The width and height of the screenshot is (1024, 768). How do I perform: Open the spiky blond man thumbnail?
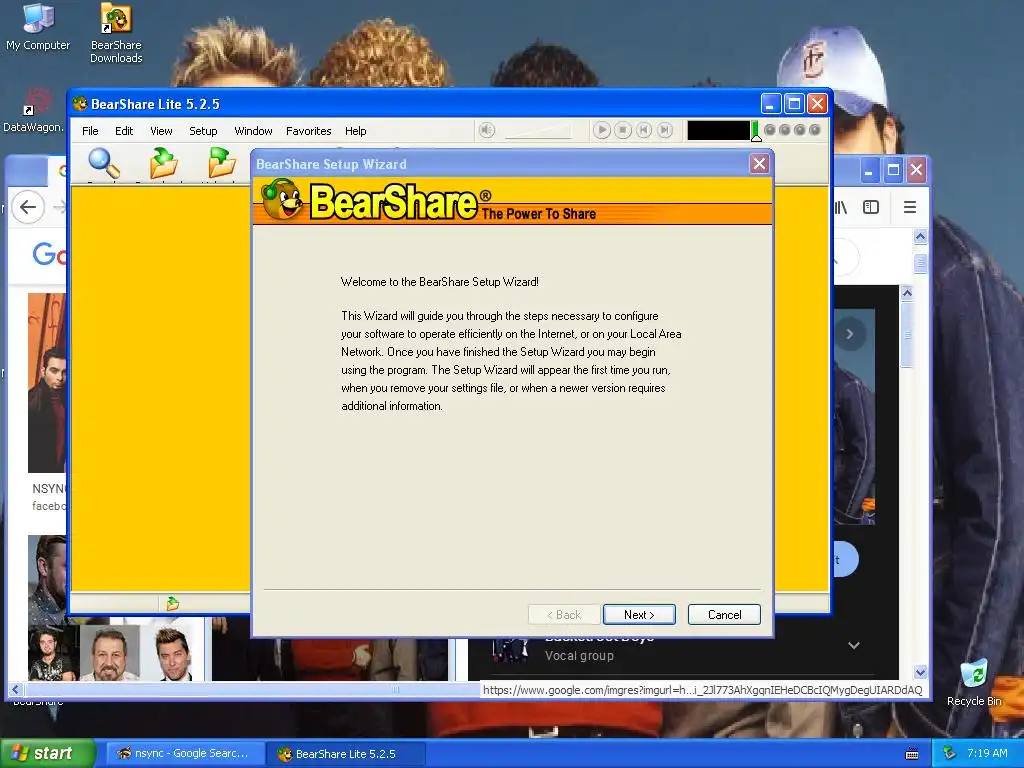174,653
